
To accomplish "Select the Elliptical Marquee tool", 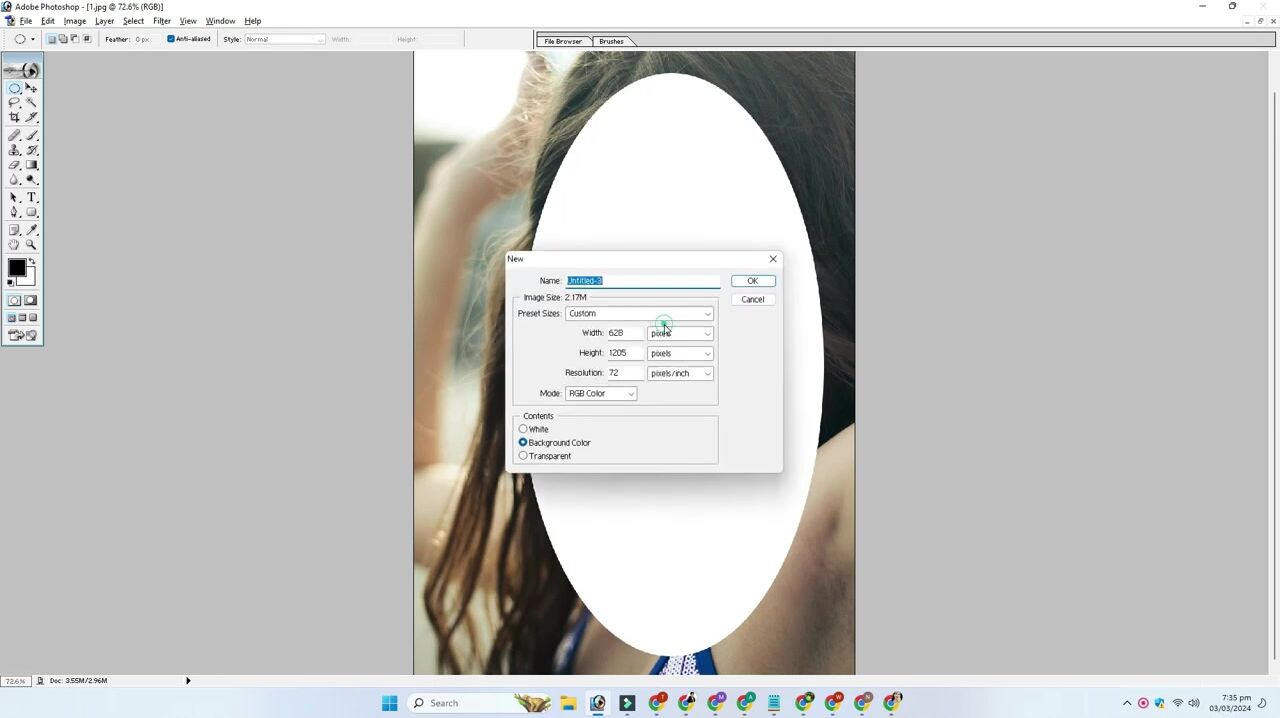I will click(14, 88).
